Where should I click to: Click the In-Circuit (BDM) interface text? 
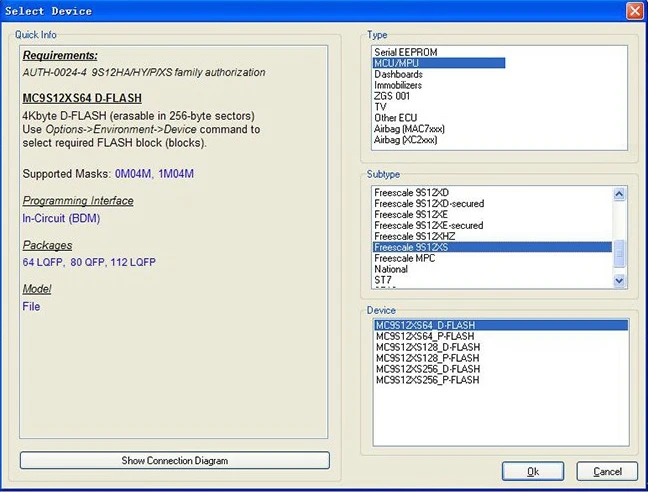coord(61,218)
